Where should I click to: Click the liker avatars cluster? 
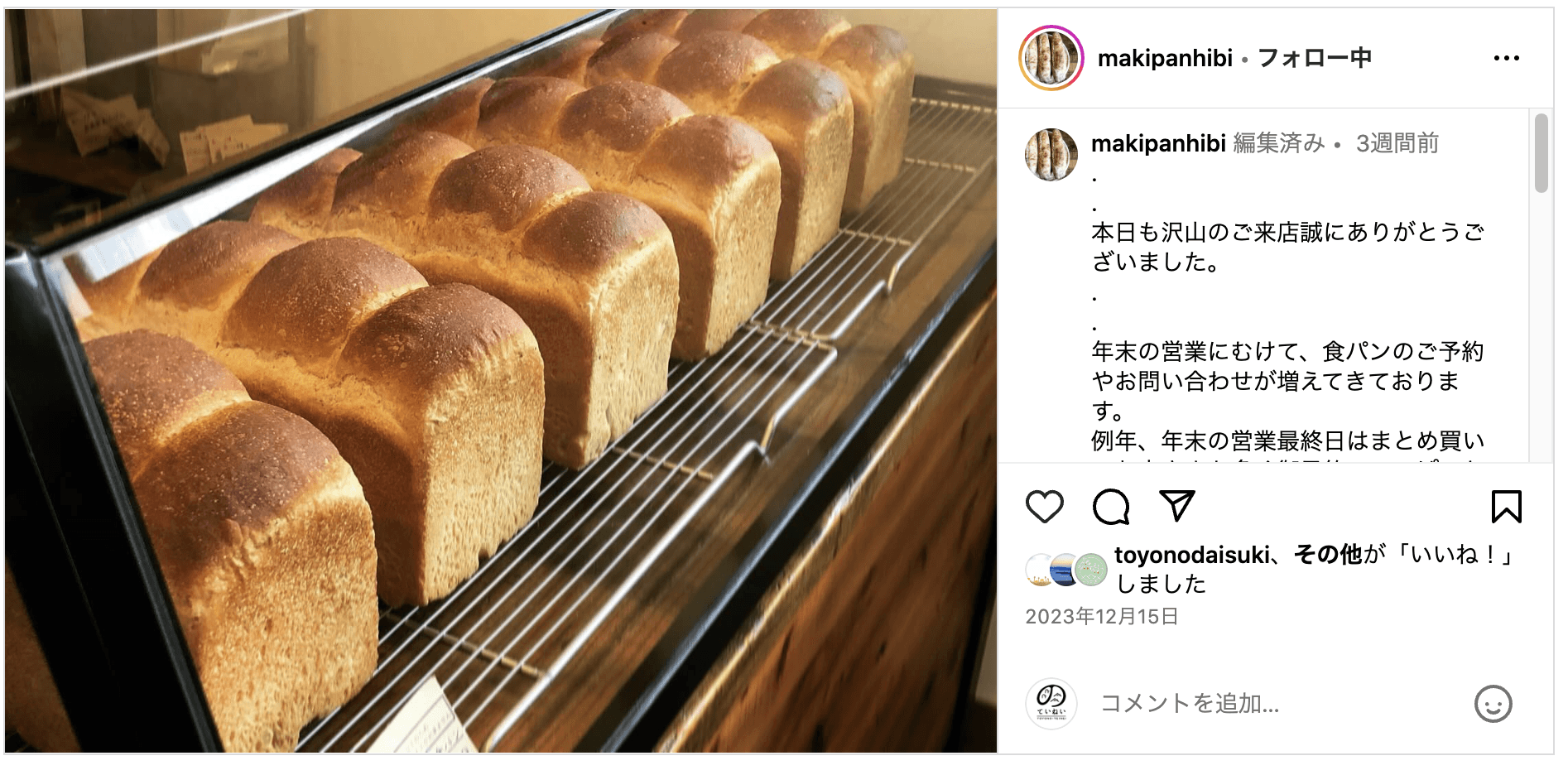coord(1066,570)
